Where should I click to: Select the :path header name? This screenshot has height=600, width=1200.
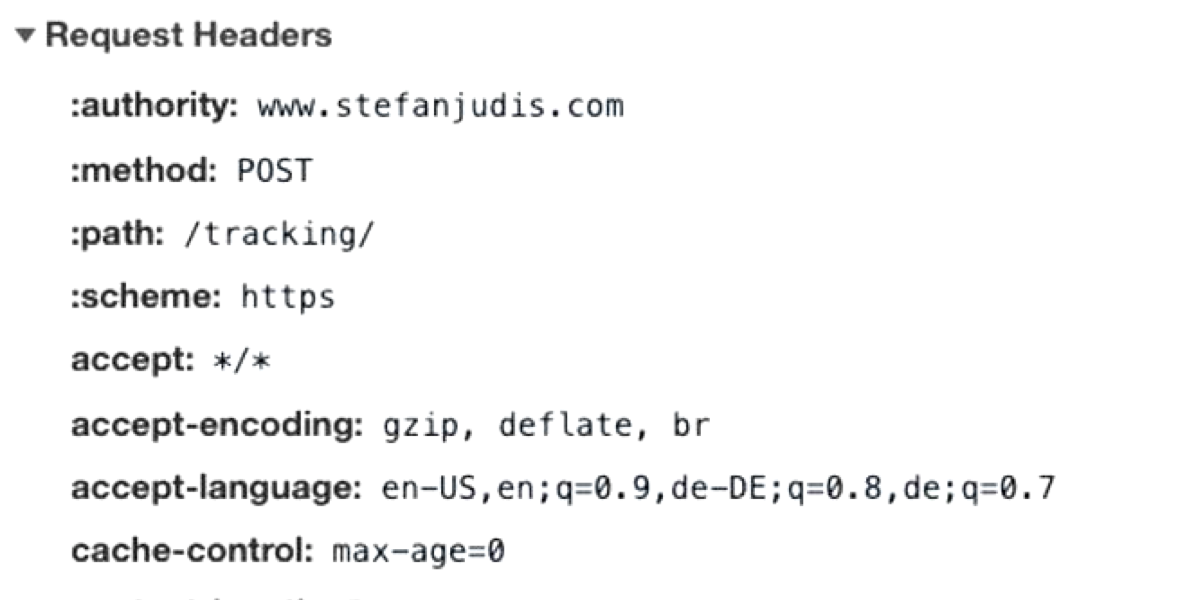(x=117, y=234)
